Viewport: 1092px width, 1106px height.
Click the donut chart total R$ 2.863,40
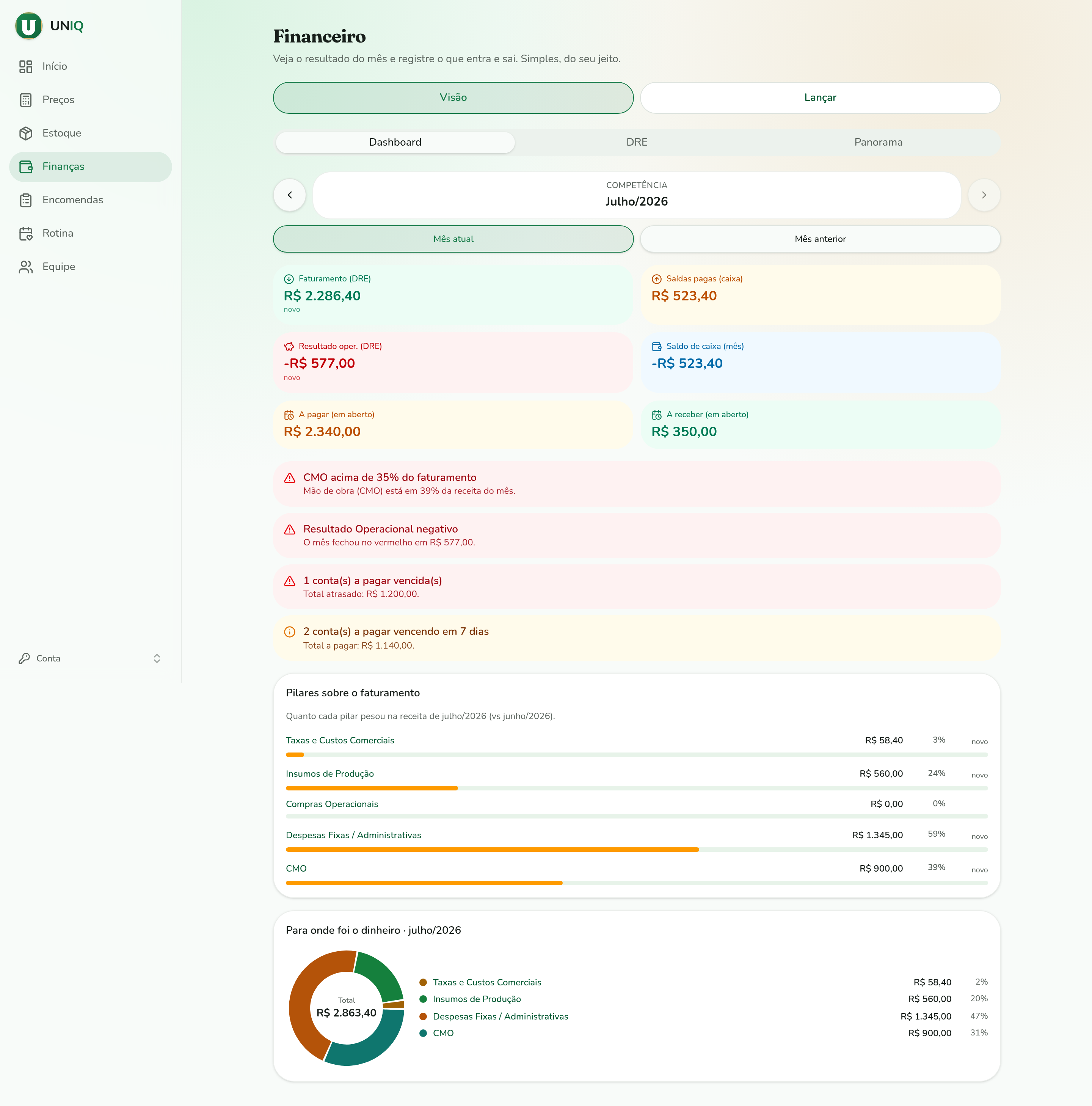coord(346,1013)
